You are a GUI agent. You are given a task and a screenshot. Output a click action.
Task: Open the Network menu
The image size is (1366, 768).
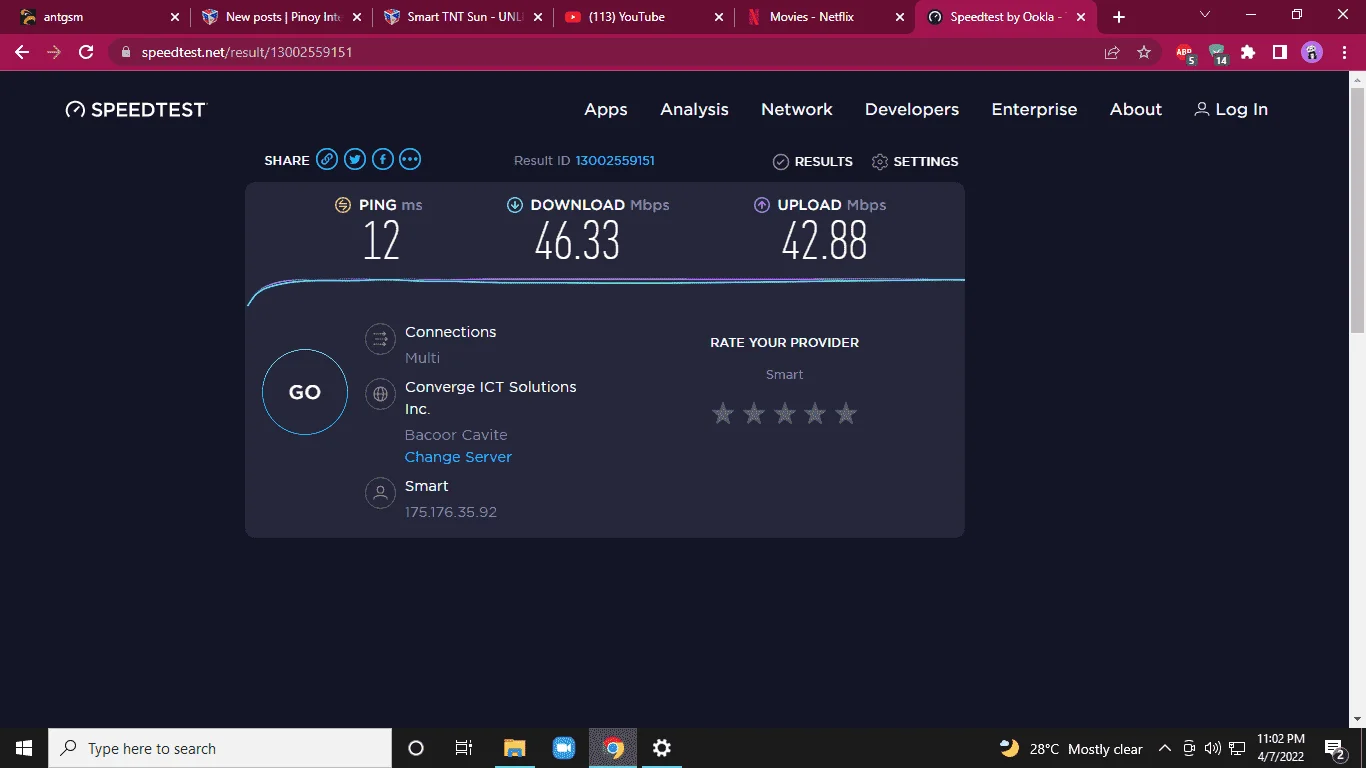(x=797, y=110)
